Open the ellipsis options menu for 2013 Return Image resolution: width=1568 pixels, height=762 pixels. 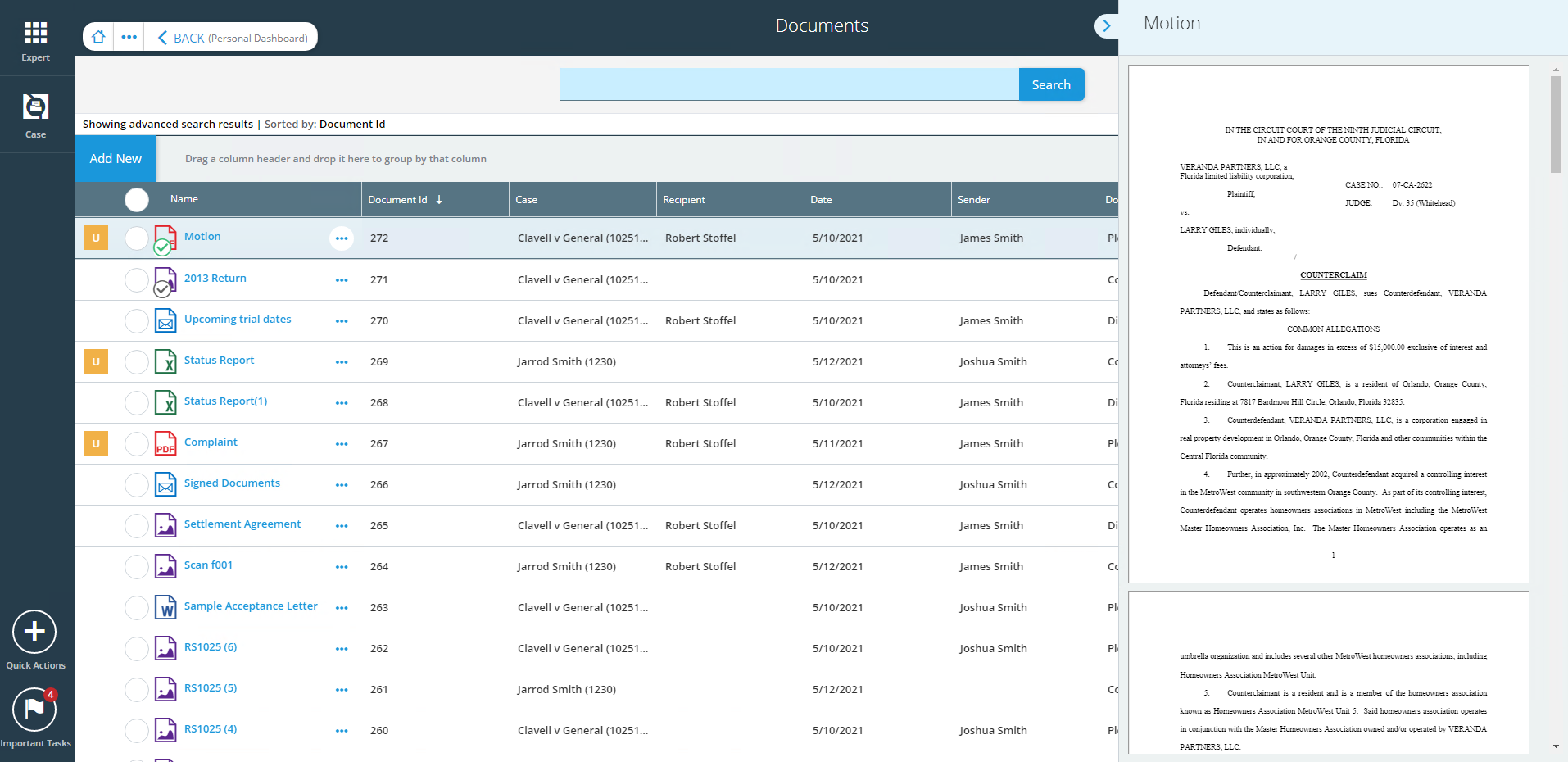[x=342, y=279]
